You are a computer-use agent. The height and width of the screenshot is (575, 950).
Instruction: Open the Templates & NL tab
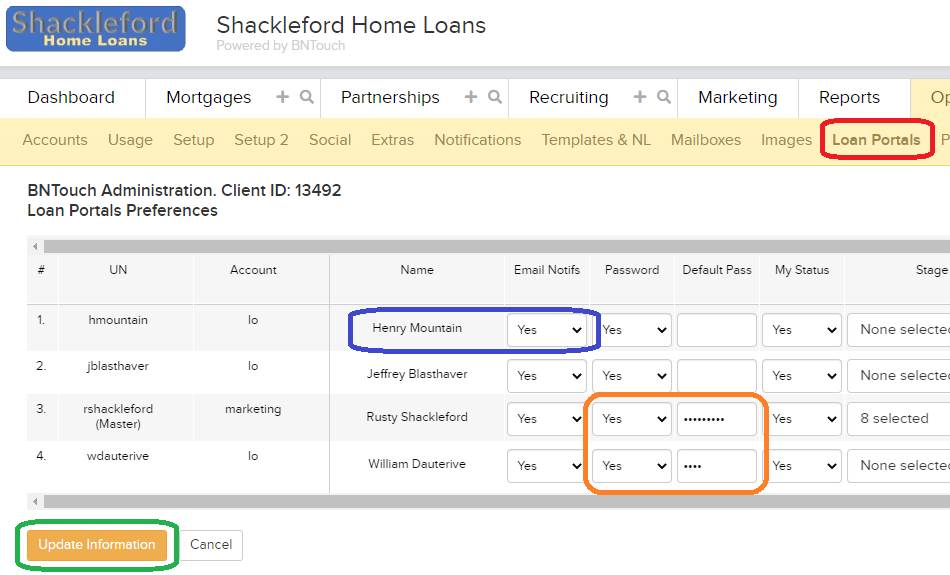pos(596,140)
